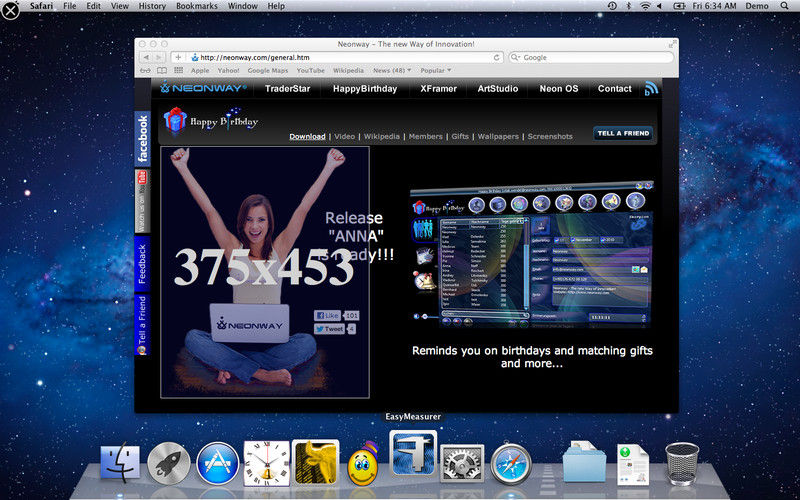Enter full screen using the Safari window's corner arrows
The image size is (800, 500).
(673, 44)
